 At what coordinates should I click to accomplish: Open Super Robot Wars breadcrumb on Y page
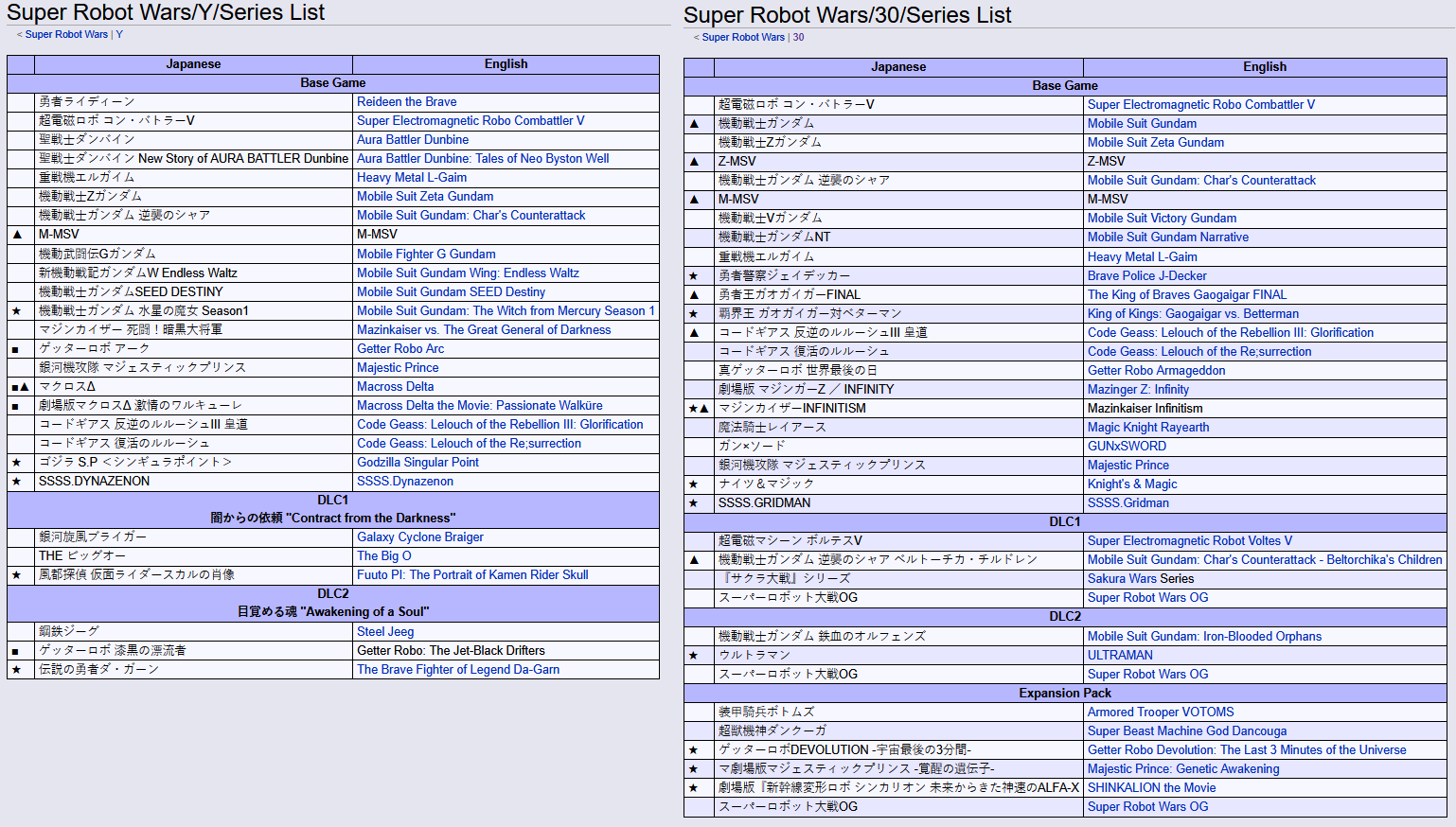66,35
